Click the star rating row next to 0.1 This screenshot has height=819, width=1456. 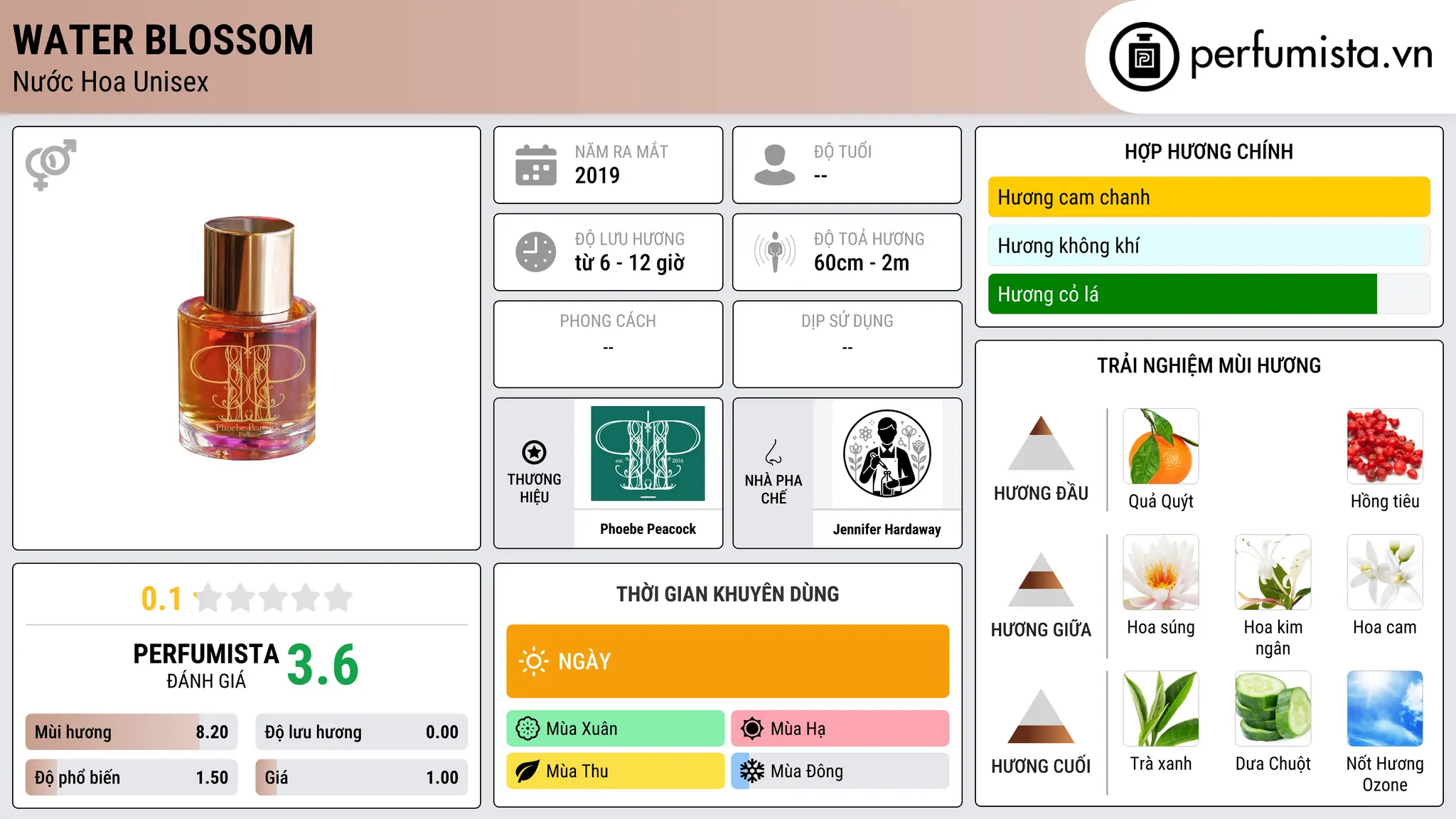pyautogui.click(x=274, y=598)
